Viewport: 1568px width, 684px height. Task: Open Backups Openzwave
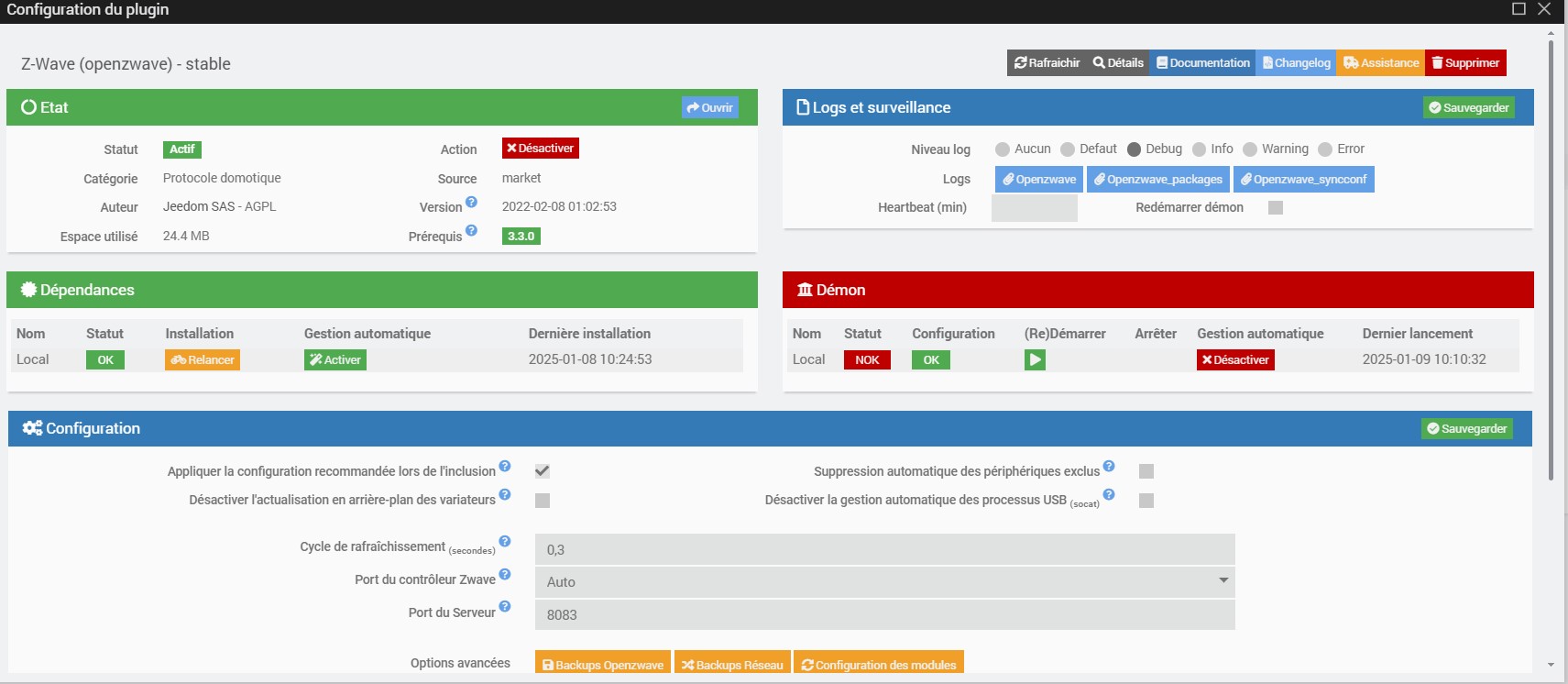pos(603,664)
